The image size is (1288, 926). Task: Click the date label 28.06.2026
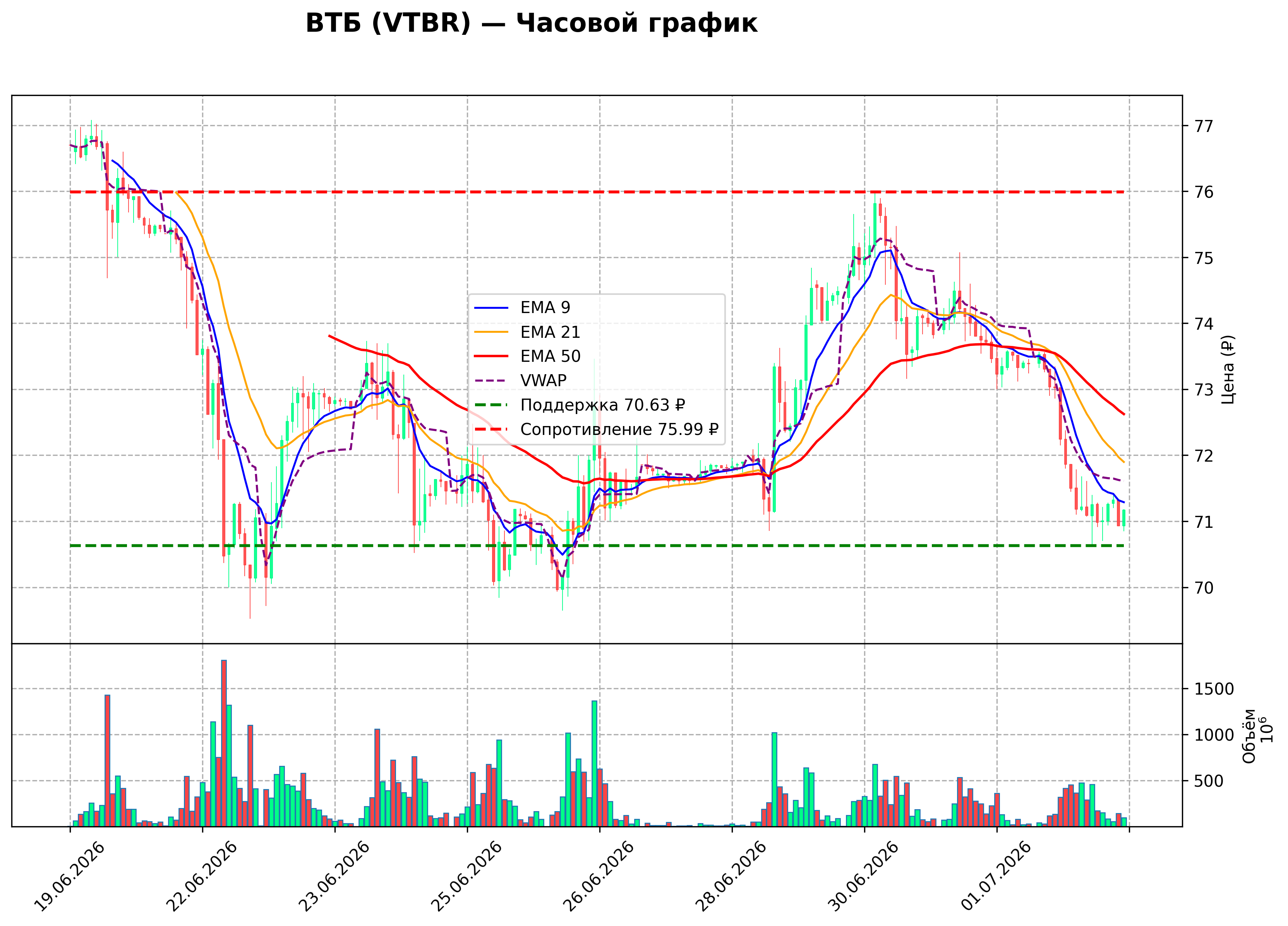[x=731, y=877]
